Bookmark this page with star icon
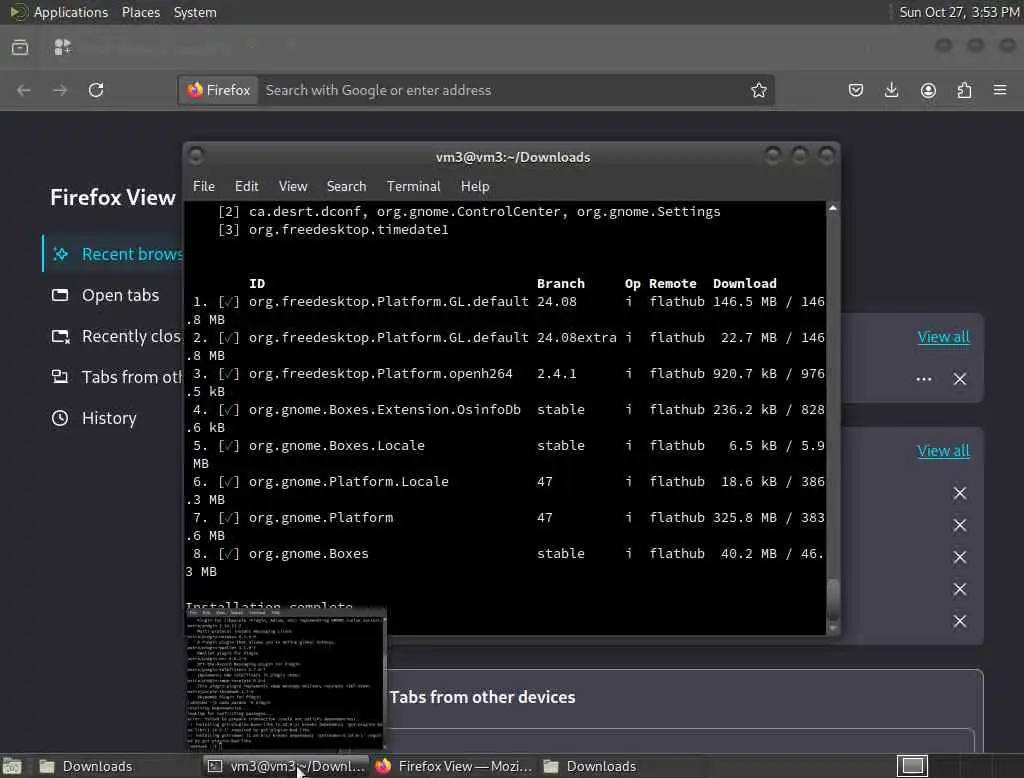The height and width of the screenshot is (778, 1024). click(x=758, y=90)
